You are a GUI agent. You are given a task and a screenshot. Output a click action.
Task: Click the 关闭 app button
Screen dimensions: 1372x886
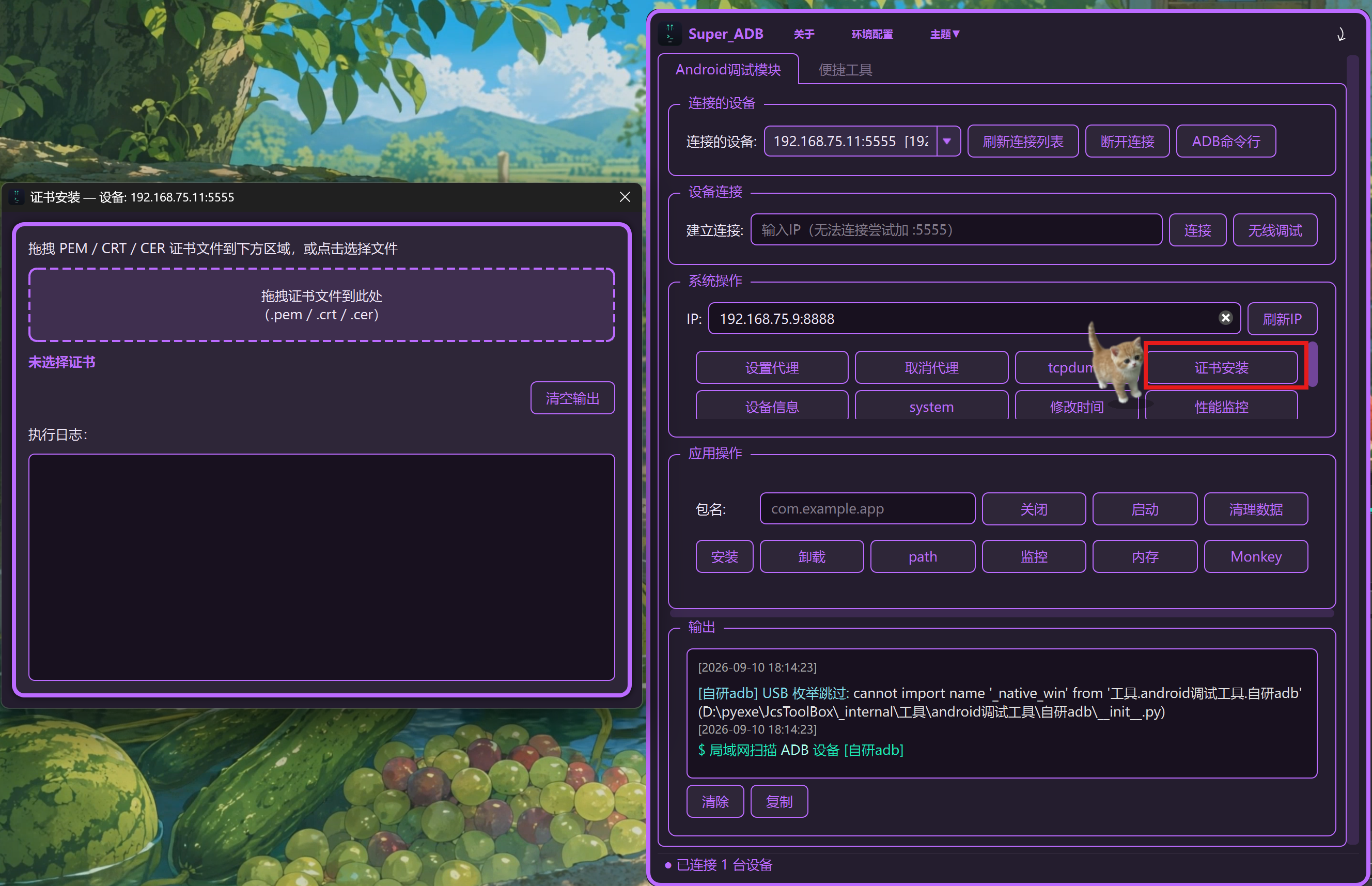[1034, 509]
